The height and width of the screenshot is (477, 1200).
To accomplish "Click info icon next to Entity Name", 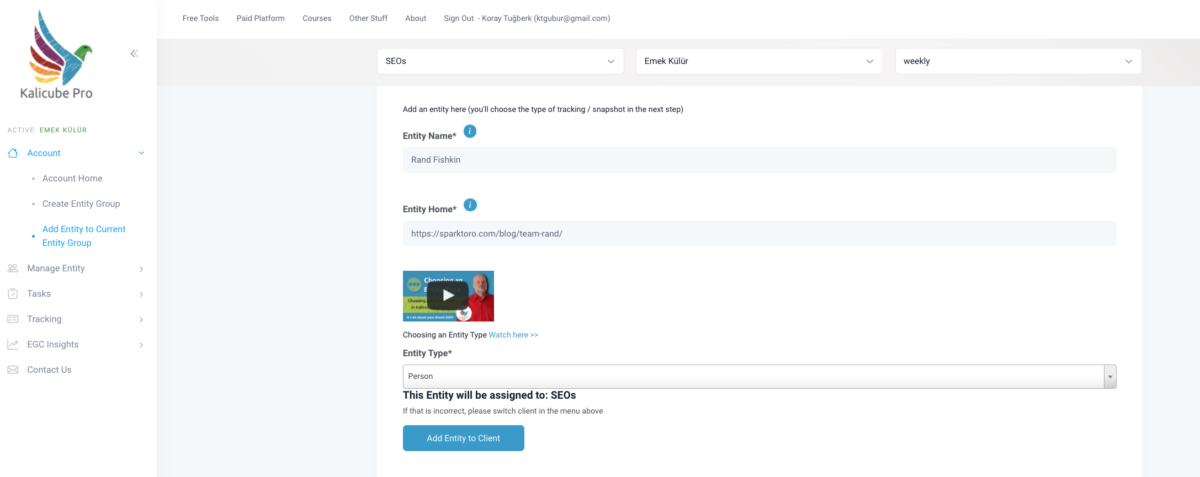I will point(470,131).
